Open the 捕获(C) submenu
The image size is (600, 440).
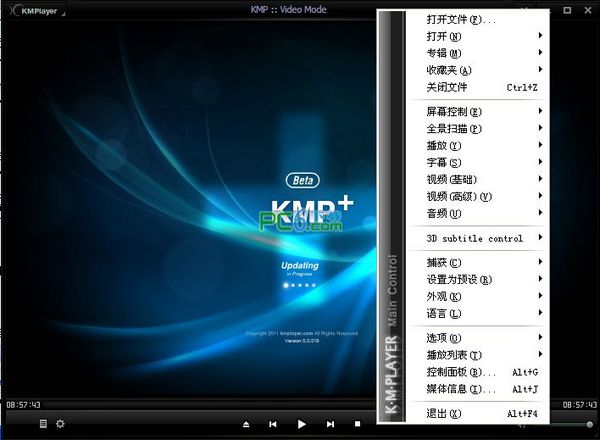(478, 262)
